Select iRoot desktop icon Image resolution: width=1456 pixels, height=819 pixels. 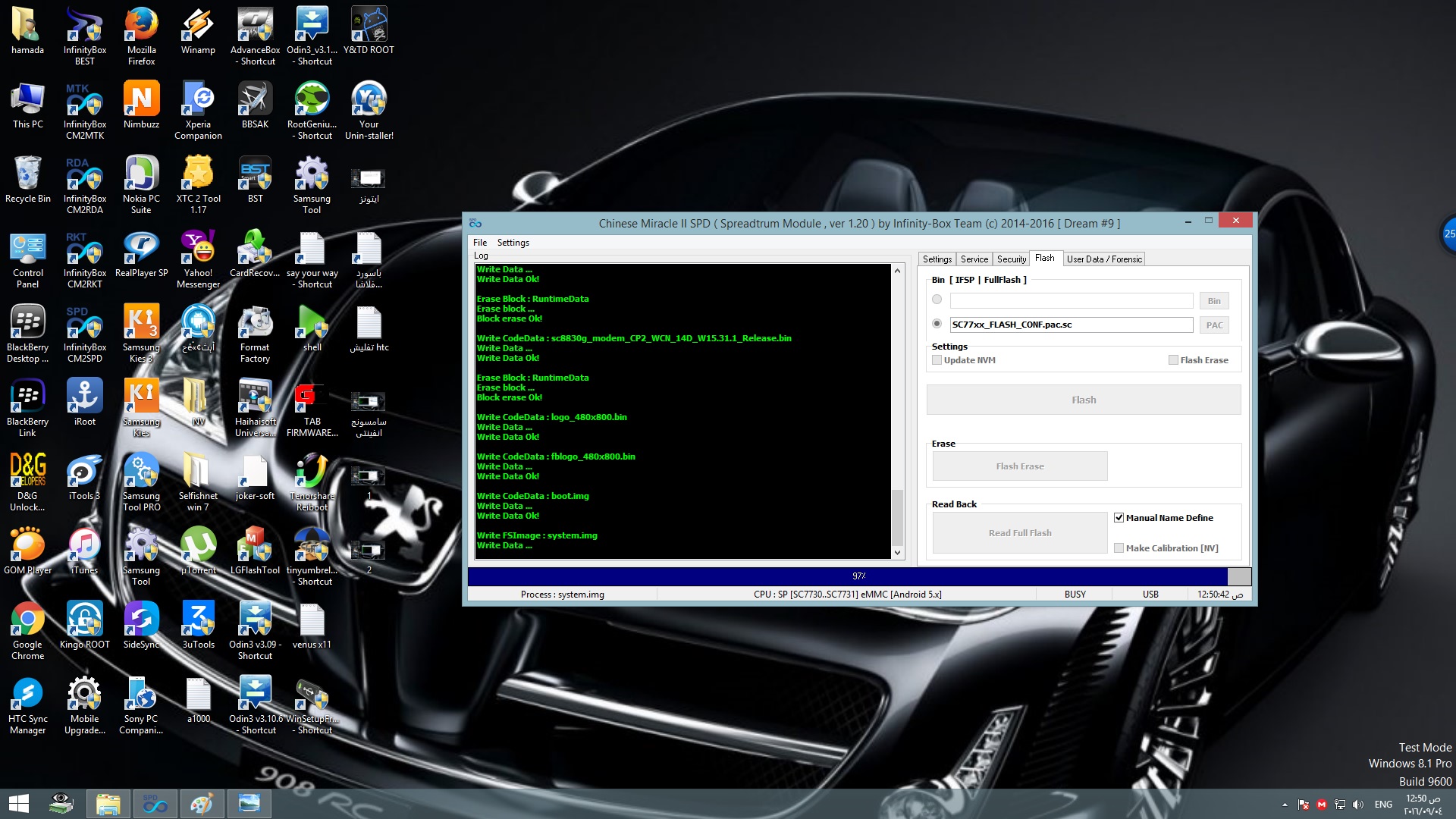tap(84, 402)
